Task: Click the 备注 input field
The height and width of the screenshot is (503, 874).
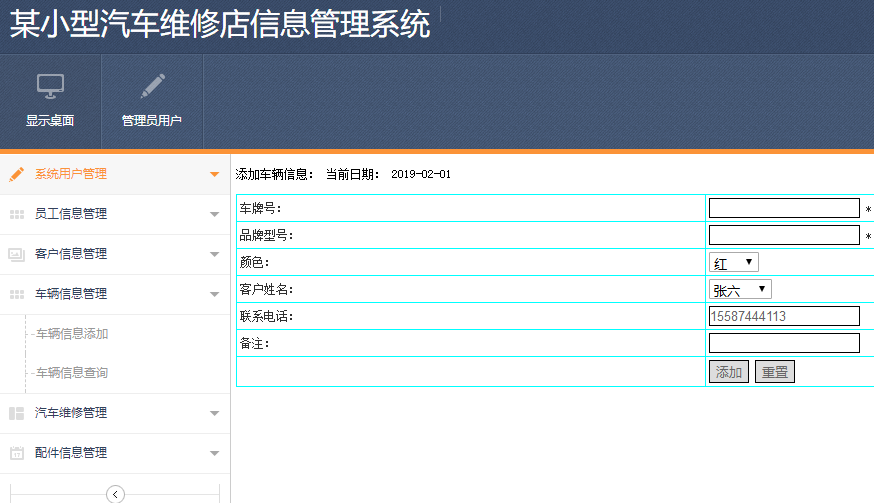Action: click(x=783, y=343)
